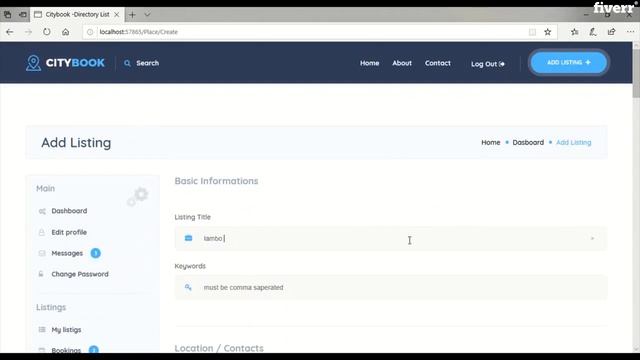Click the search magnifier icon in header
This screenshot has height=360, width=640.
pos(127,63)
